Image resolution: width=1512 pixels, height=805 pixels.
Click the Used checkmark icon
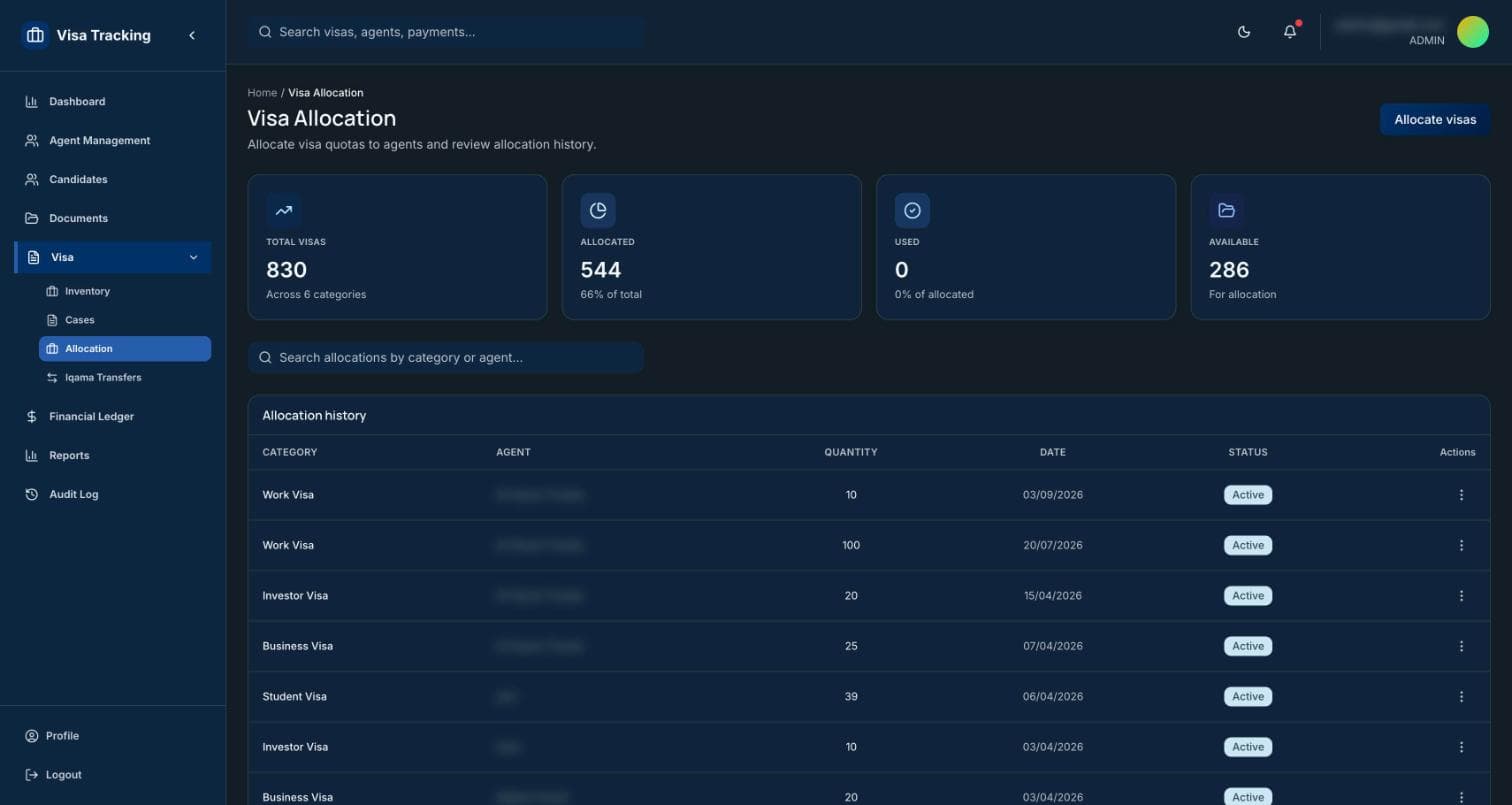912,211
